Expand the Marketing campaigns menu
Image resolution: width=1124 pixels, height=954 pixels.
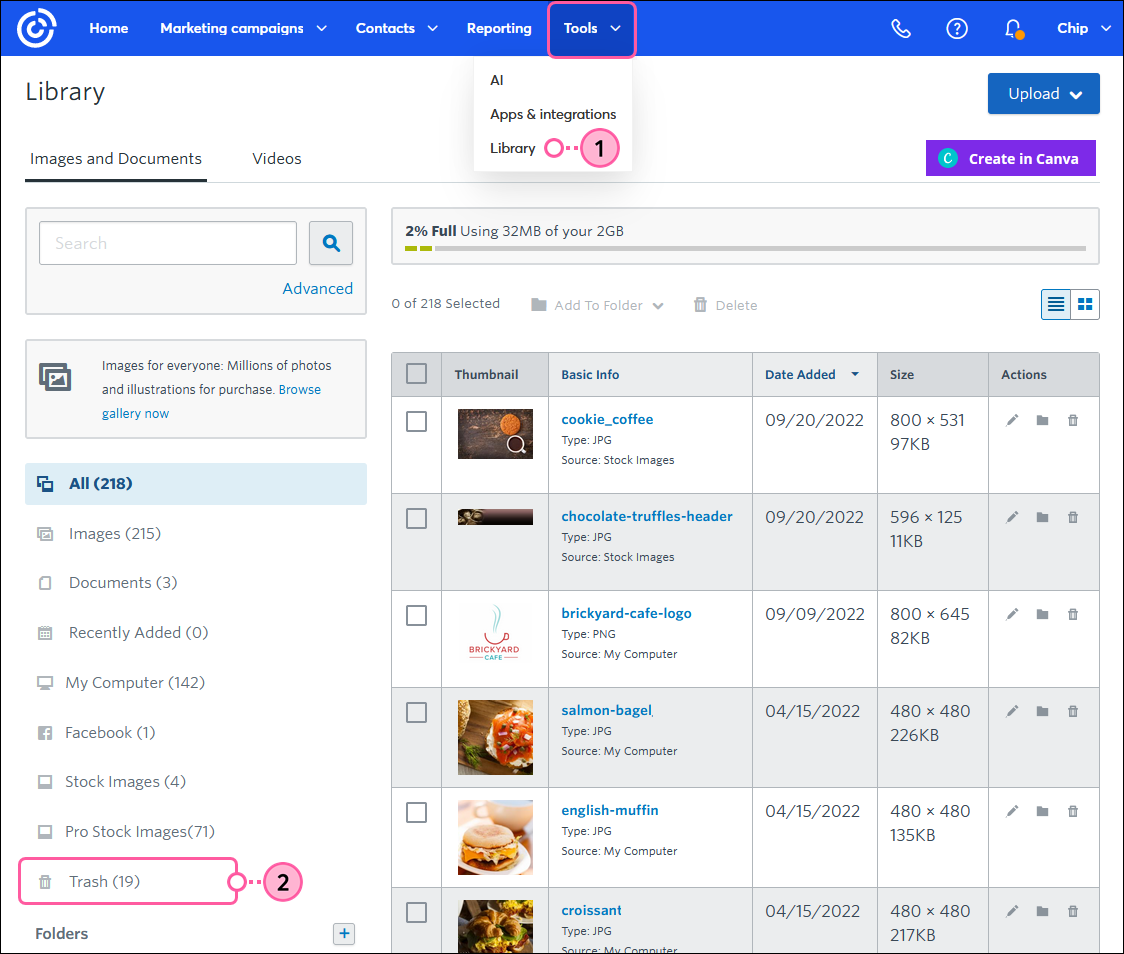[x=243, y=28]
